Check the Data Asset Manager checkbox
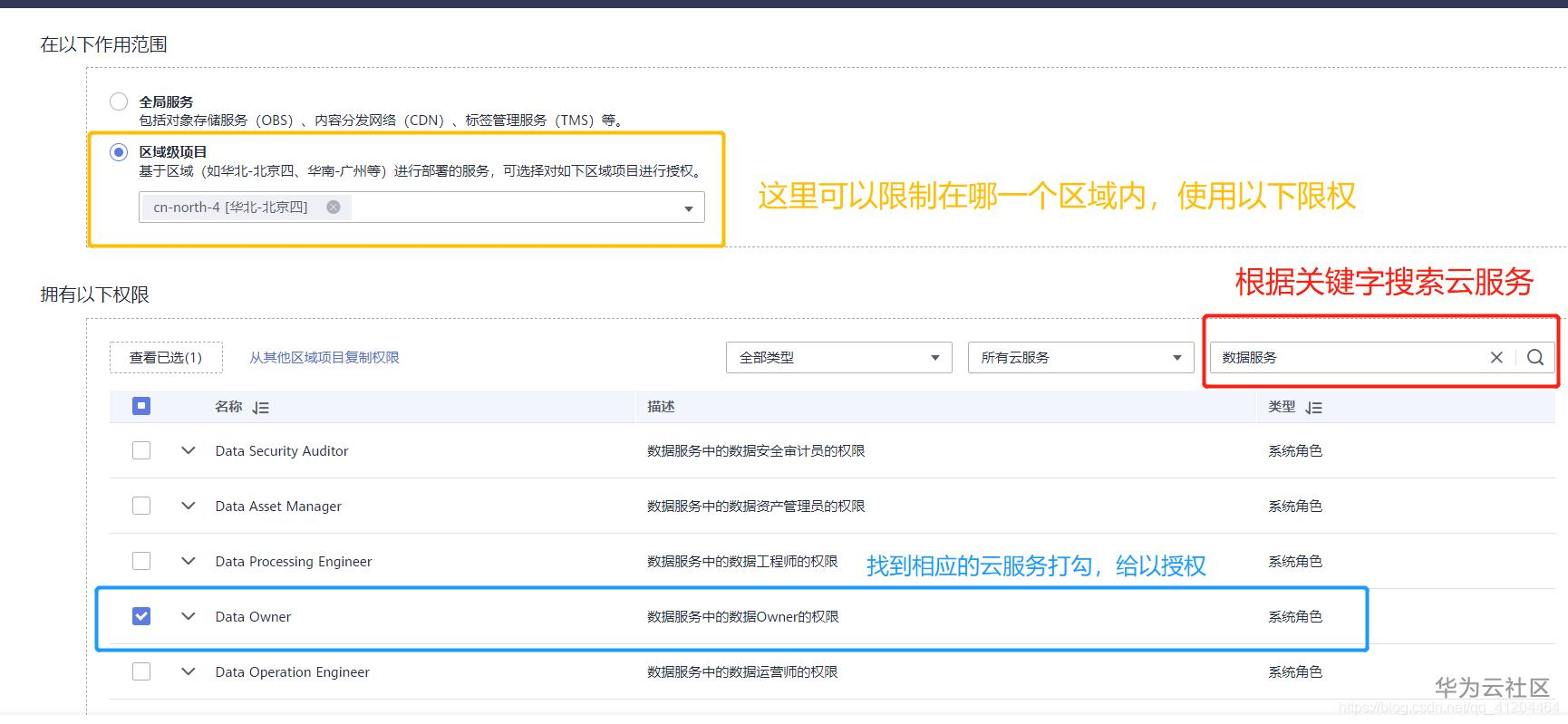 point(141,506)
